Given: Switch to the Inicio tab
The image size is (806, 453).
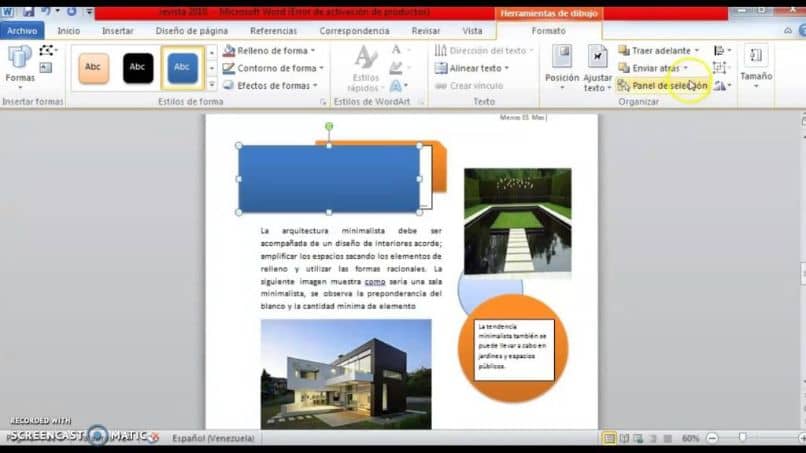Looking at the screenshot, I should (x=69, y=31).
